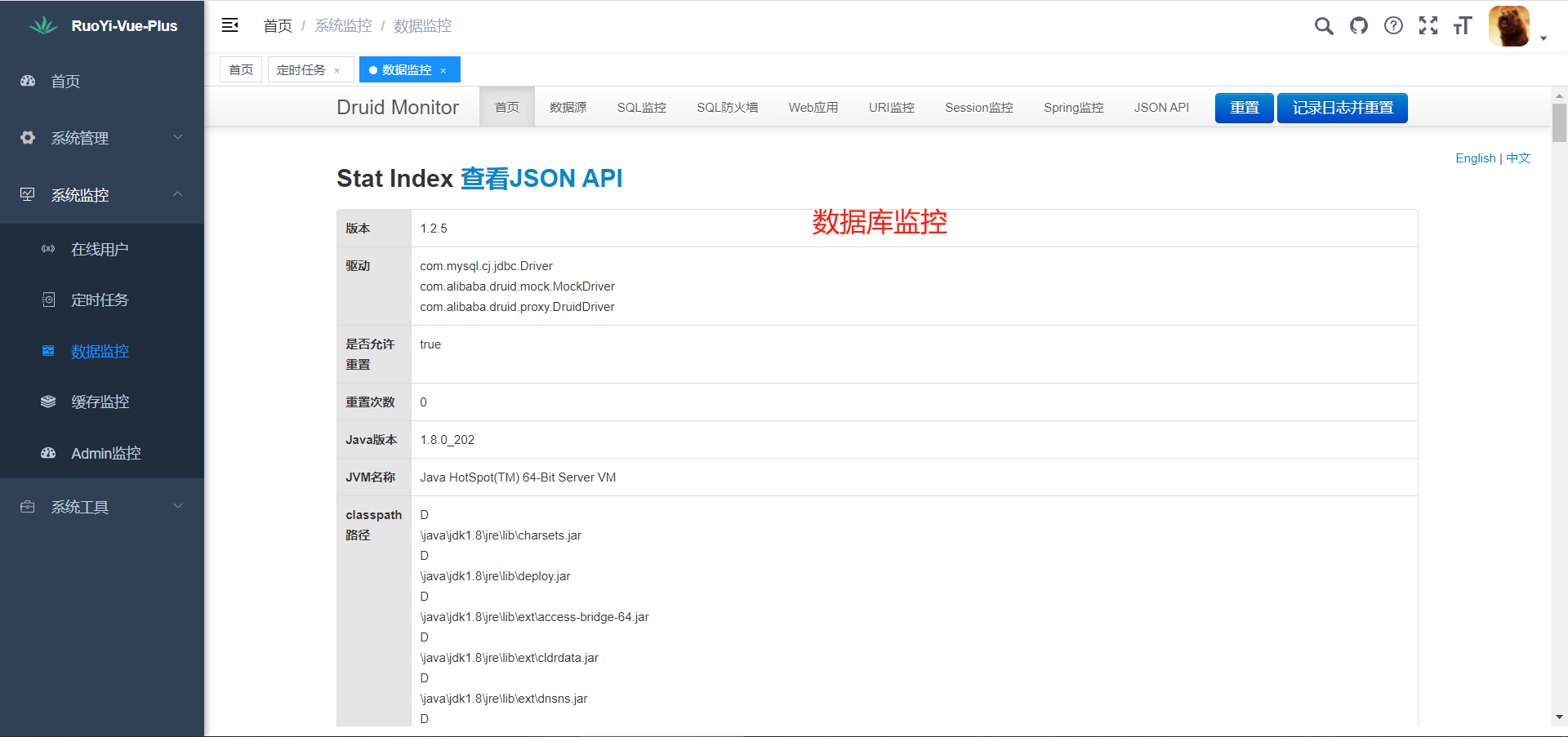Expand the 系统管理 menu chevron
Viewport: 1568px width, 737px height.
pyautogui.click(x=178, y=137)
